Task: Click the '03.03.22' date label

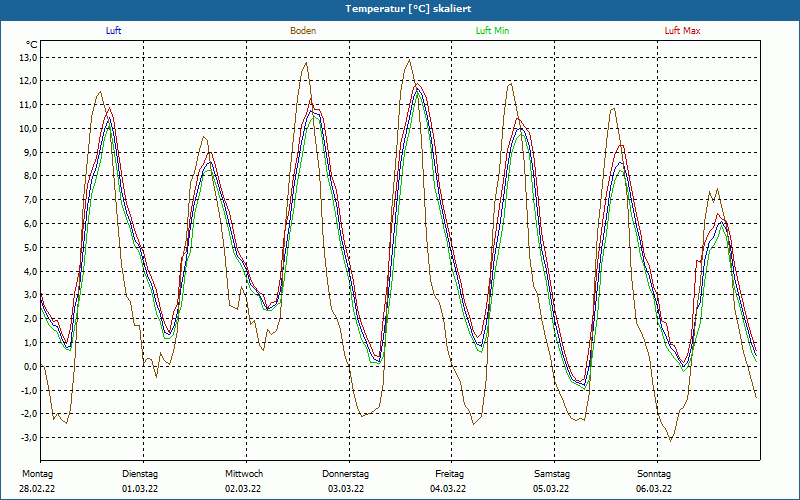Action: [x=346, y=489]
